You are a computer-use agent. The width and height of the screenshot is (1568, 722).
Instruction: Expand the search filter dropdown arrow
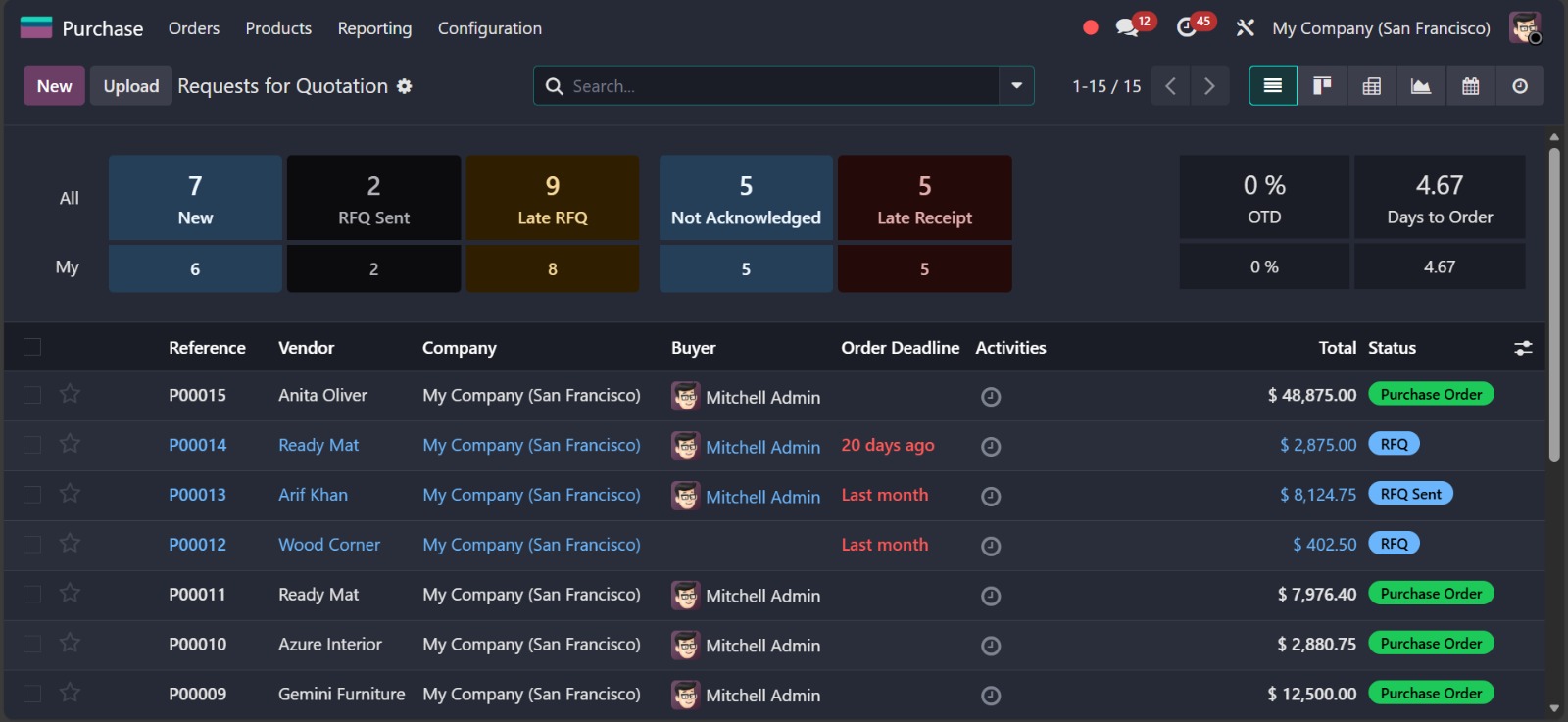[x=1016, y=86]
